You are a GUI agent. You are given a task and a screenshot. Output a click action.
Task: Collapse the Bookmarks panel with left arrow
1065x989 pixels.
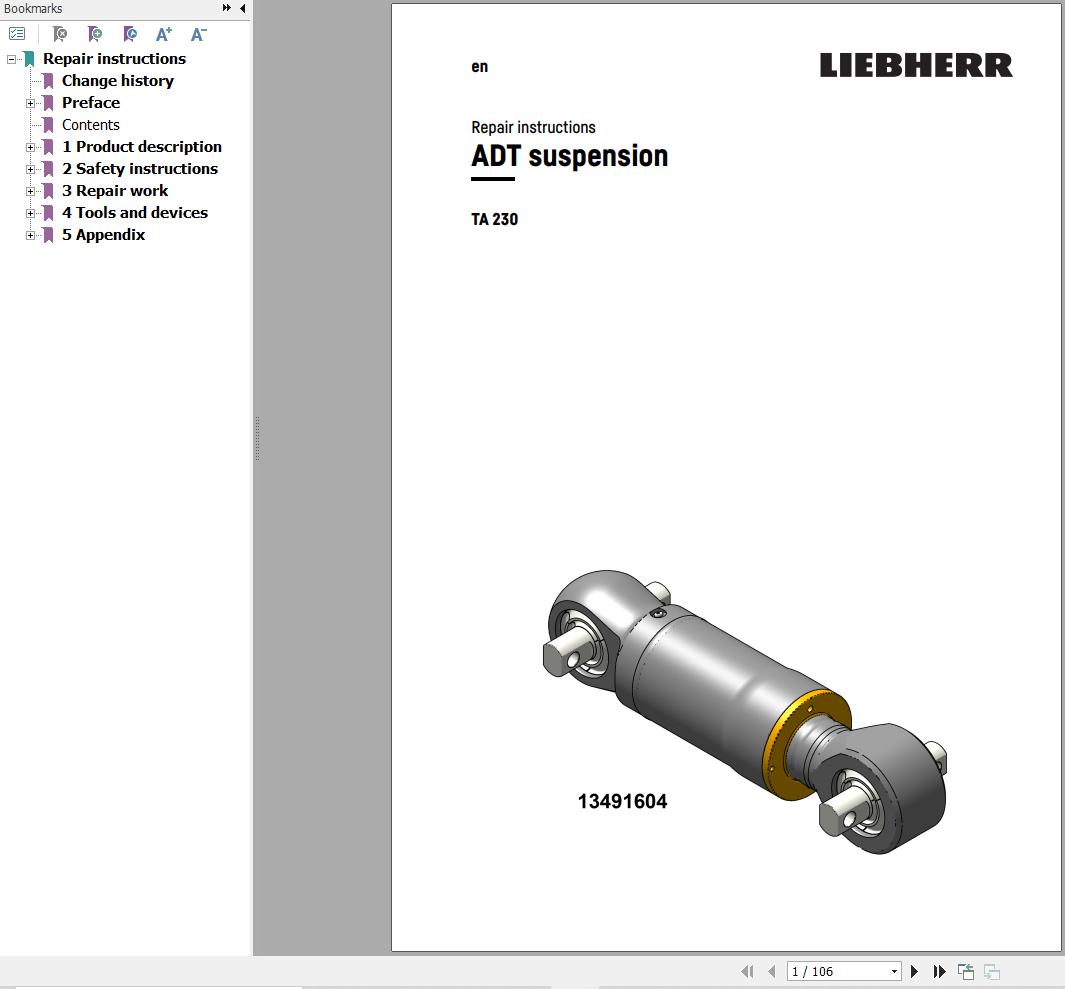pos(242,8)
